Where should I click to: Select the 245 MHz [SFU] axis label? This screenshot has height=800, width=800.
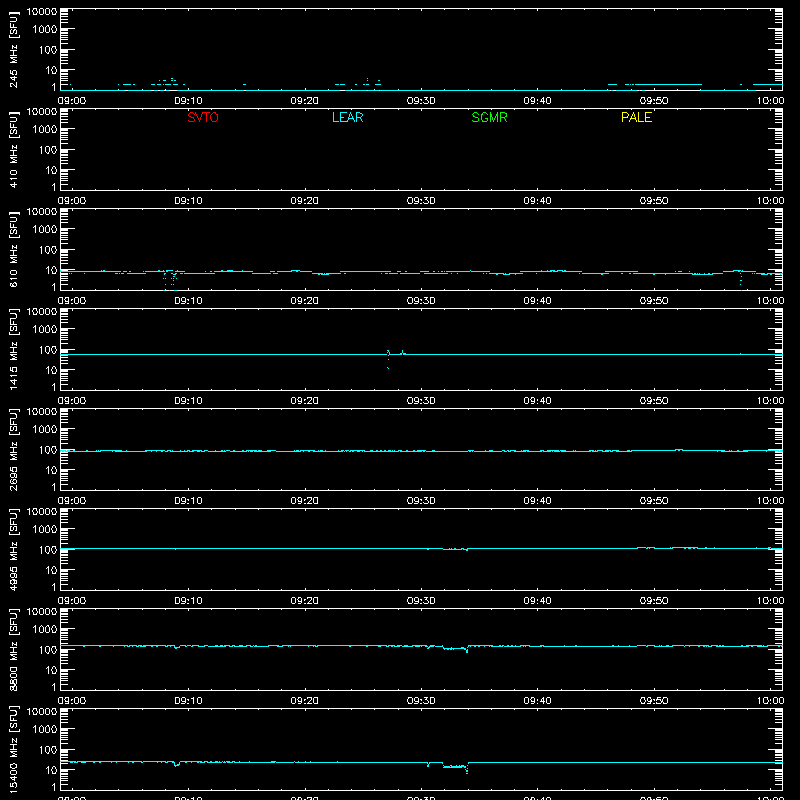13,49
